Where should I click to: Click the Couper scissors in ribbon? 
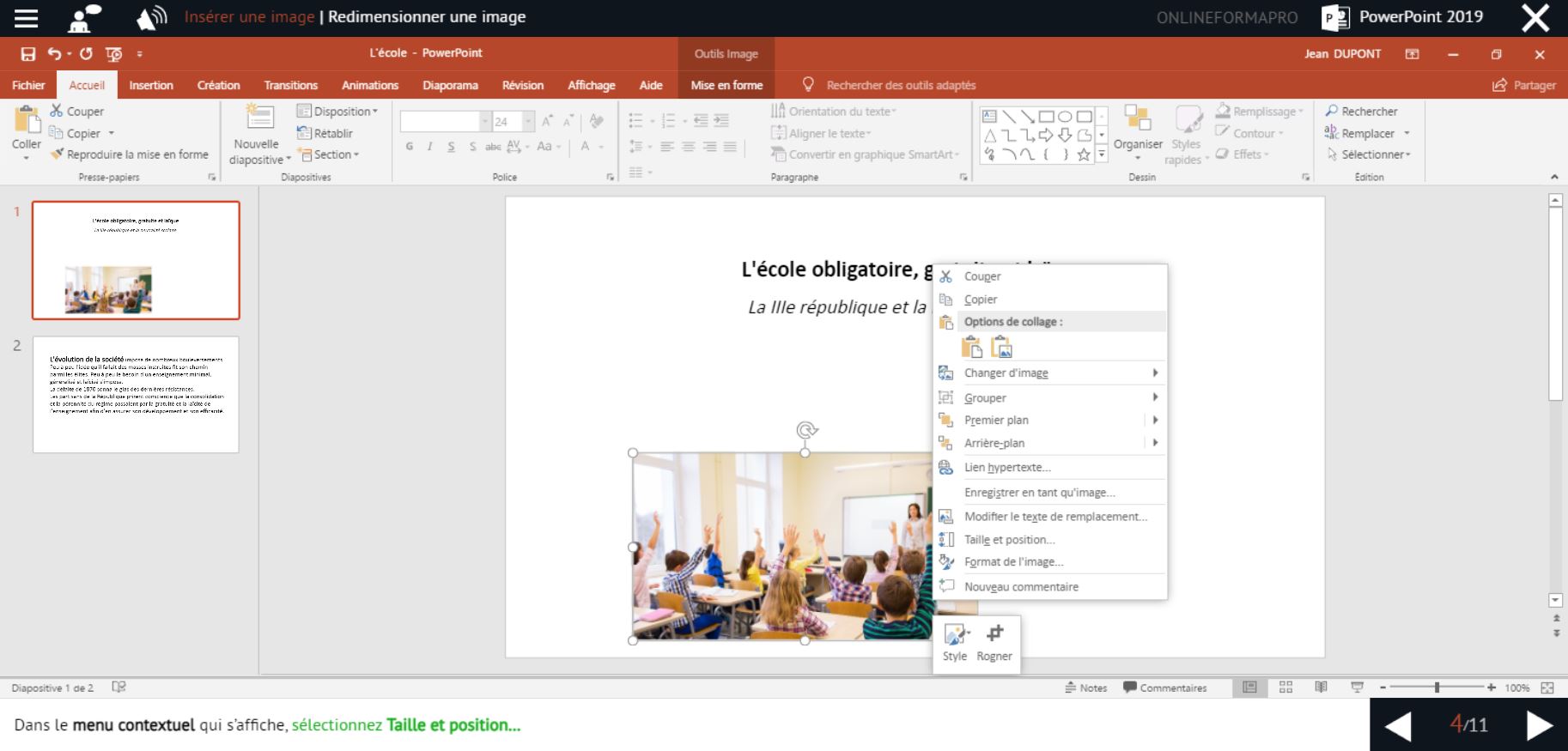[57, 111]
